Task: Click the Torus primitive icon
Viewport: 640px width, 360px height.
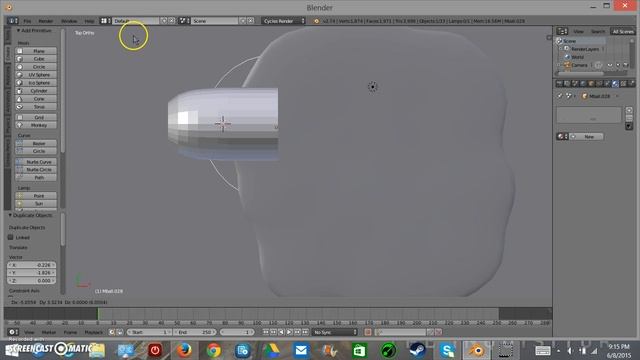Action: tap(19, 107)
